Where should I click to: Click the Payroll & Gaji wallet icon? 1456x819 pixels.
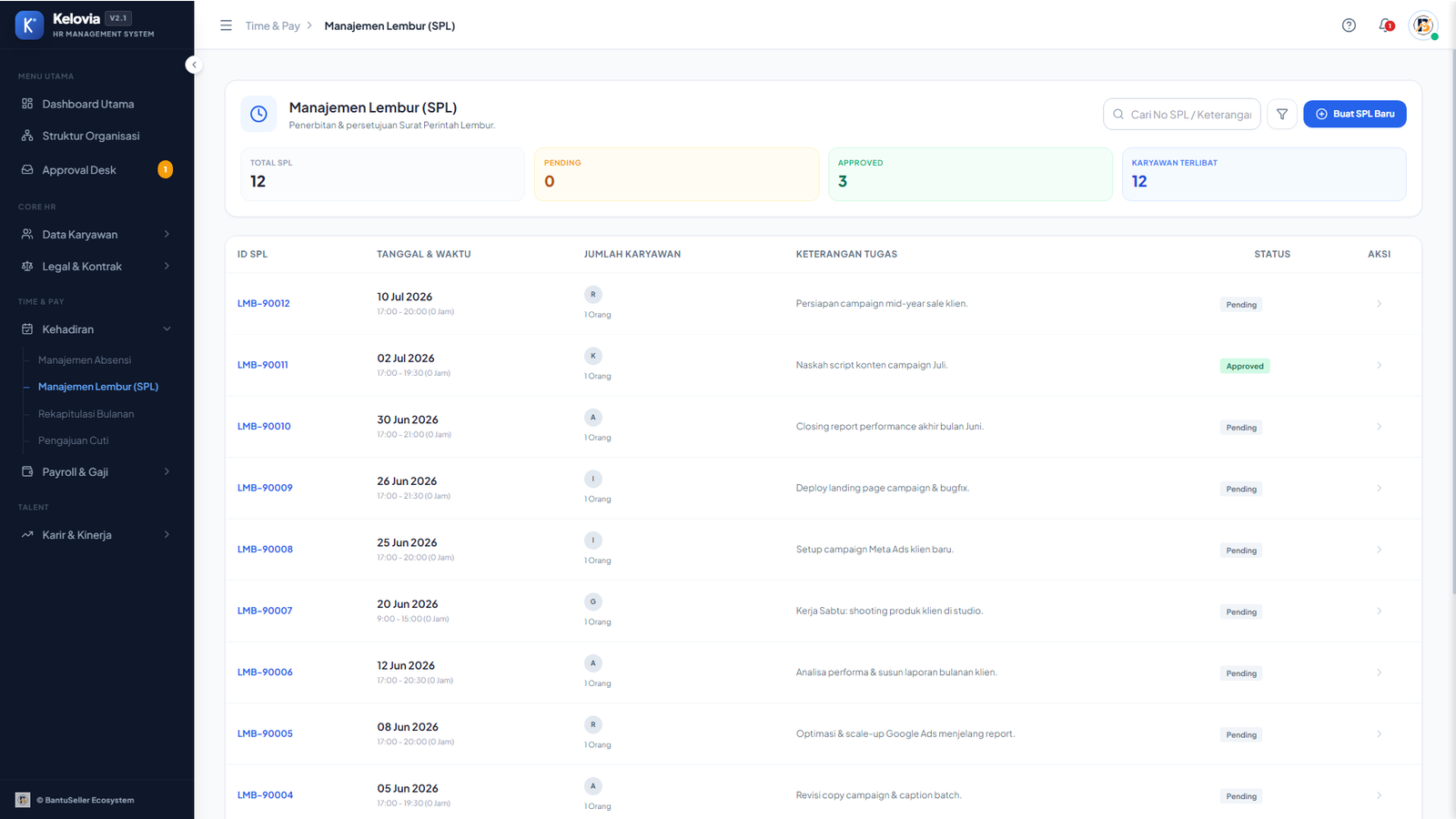pos(27,471)
